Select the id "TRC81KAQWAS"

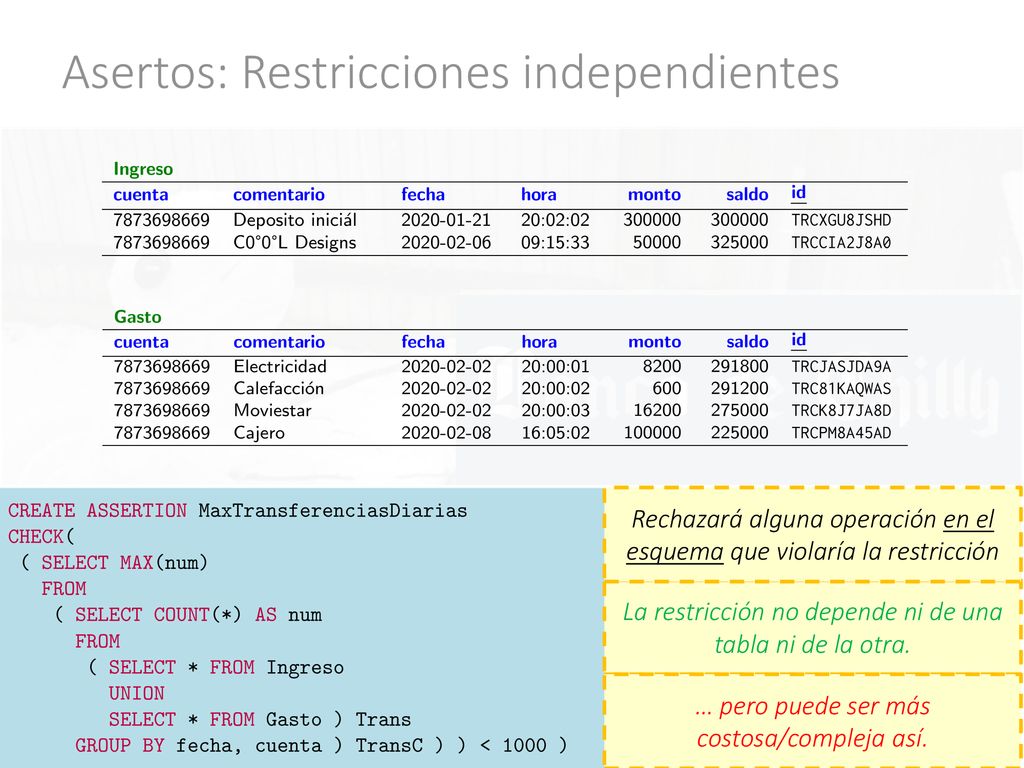[x=841, y=389]
